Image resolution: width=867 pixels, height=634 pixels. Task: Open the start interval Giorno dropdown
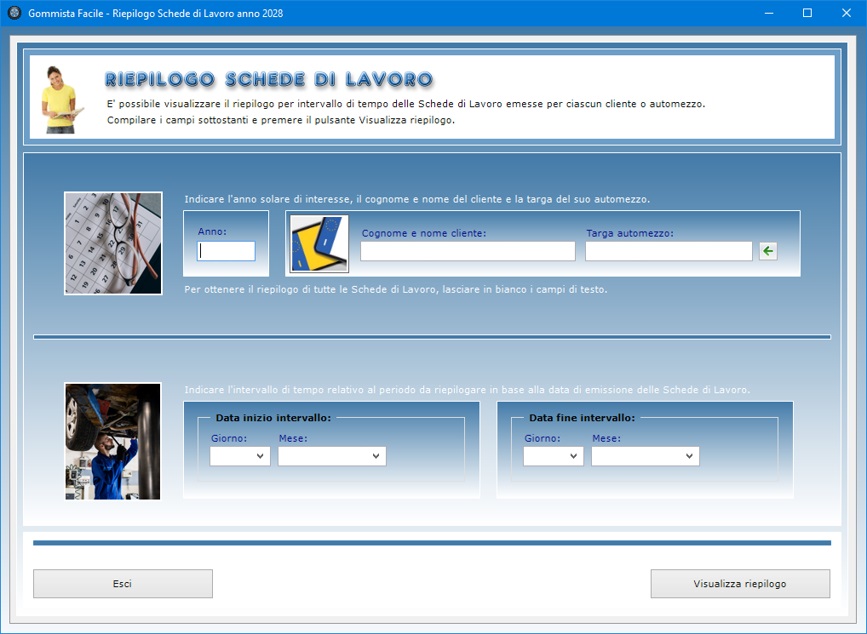240,456
